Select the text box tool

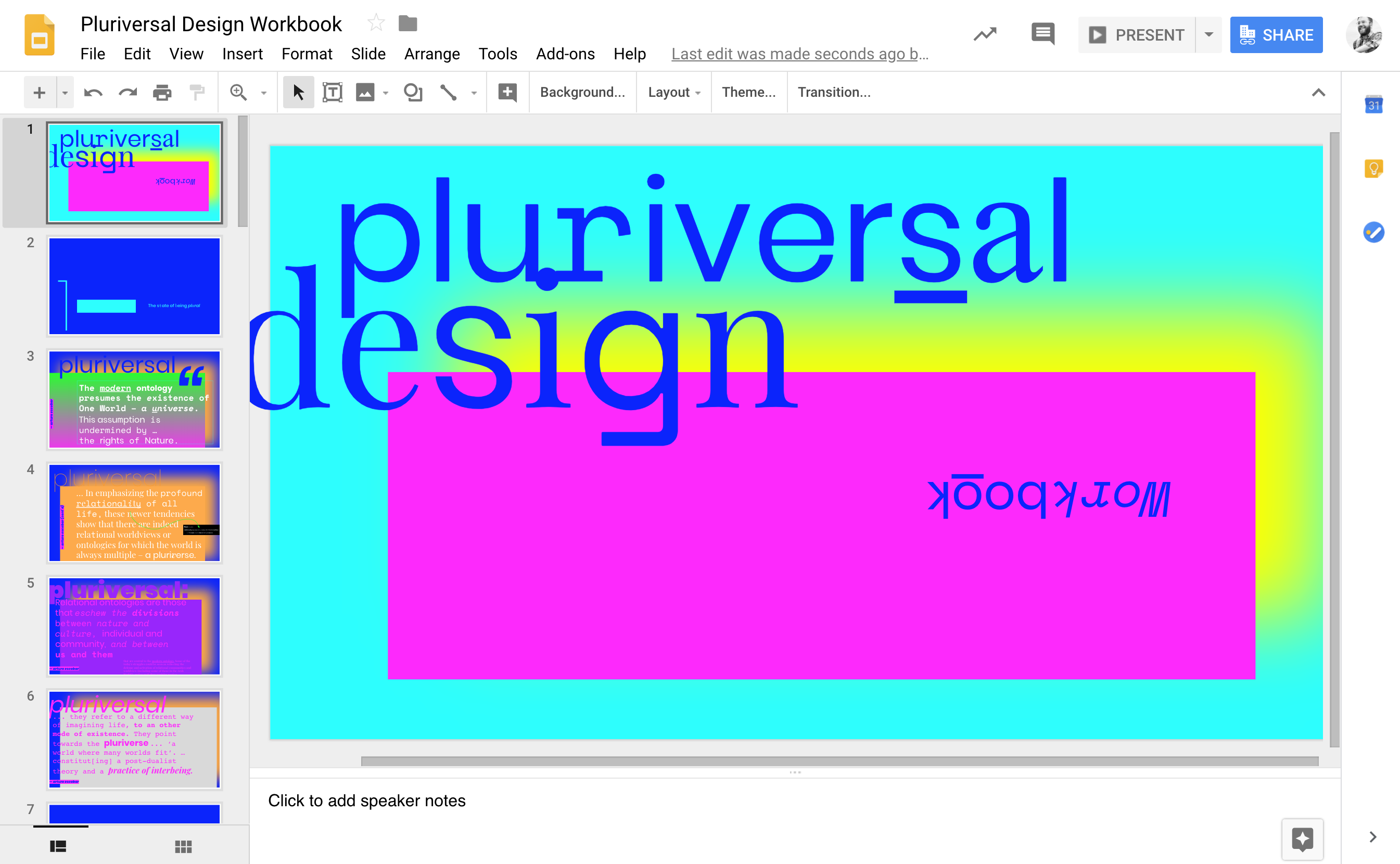coord(333,93)
